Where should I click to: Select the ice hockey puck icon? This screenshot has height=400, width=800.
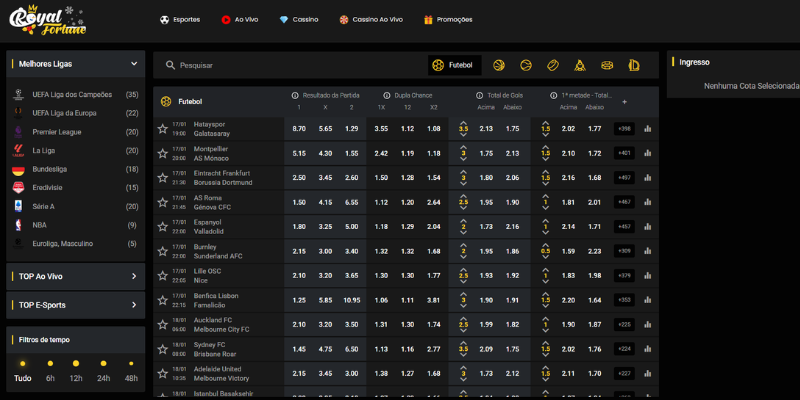607,65
